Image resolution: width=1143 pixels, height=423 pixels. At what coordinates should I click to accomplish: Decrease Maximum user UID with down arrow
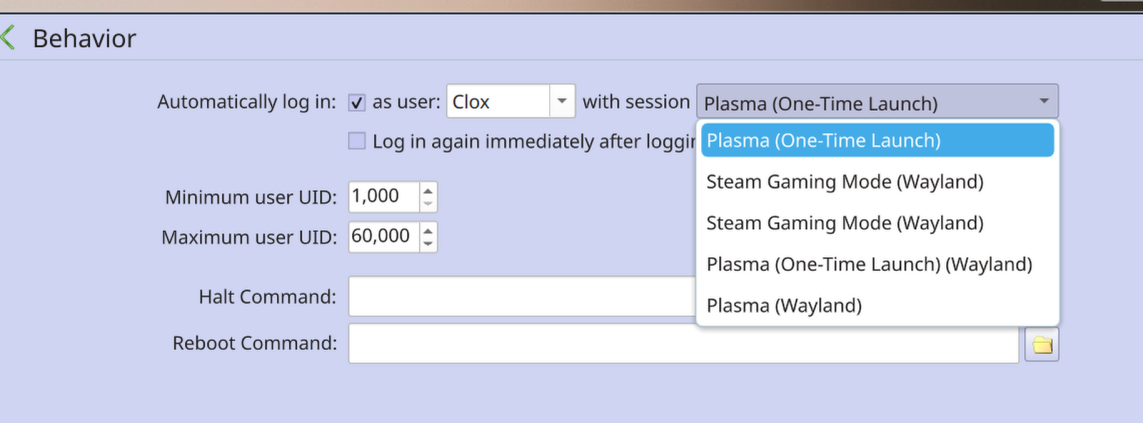pos(428,243)
